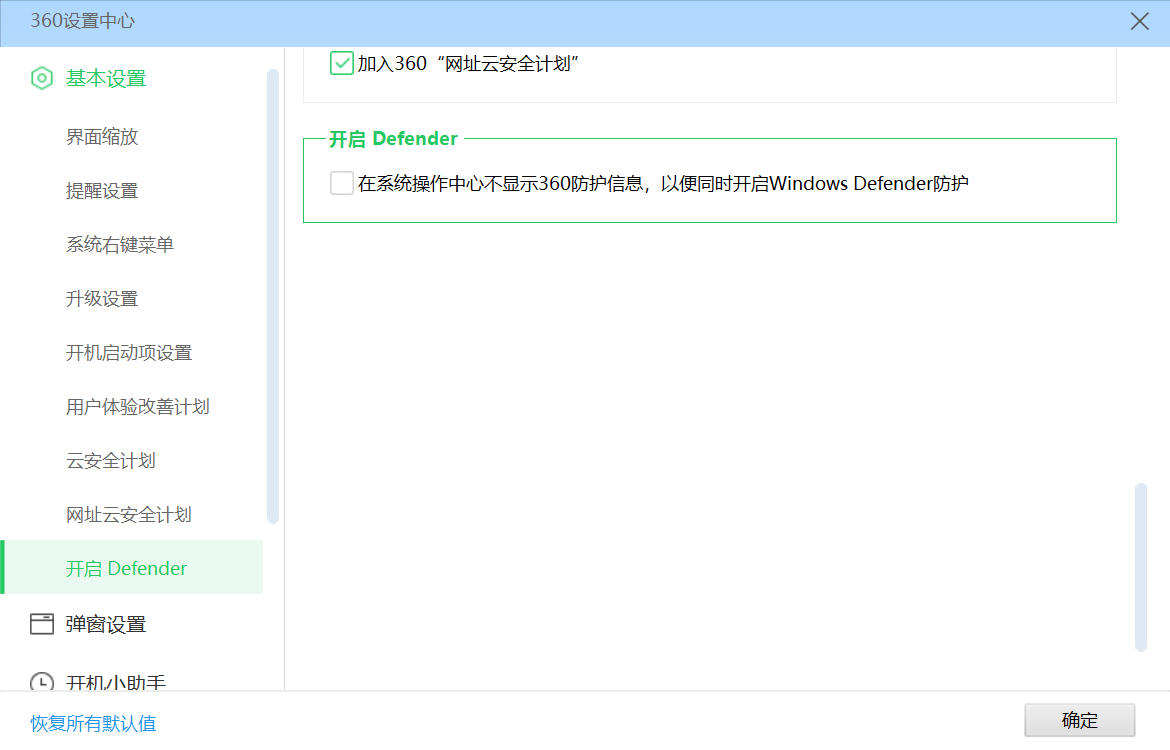Click the content pane scrollbar thumb

1141,567
